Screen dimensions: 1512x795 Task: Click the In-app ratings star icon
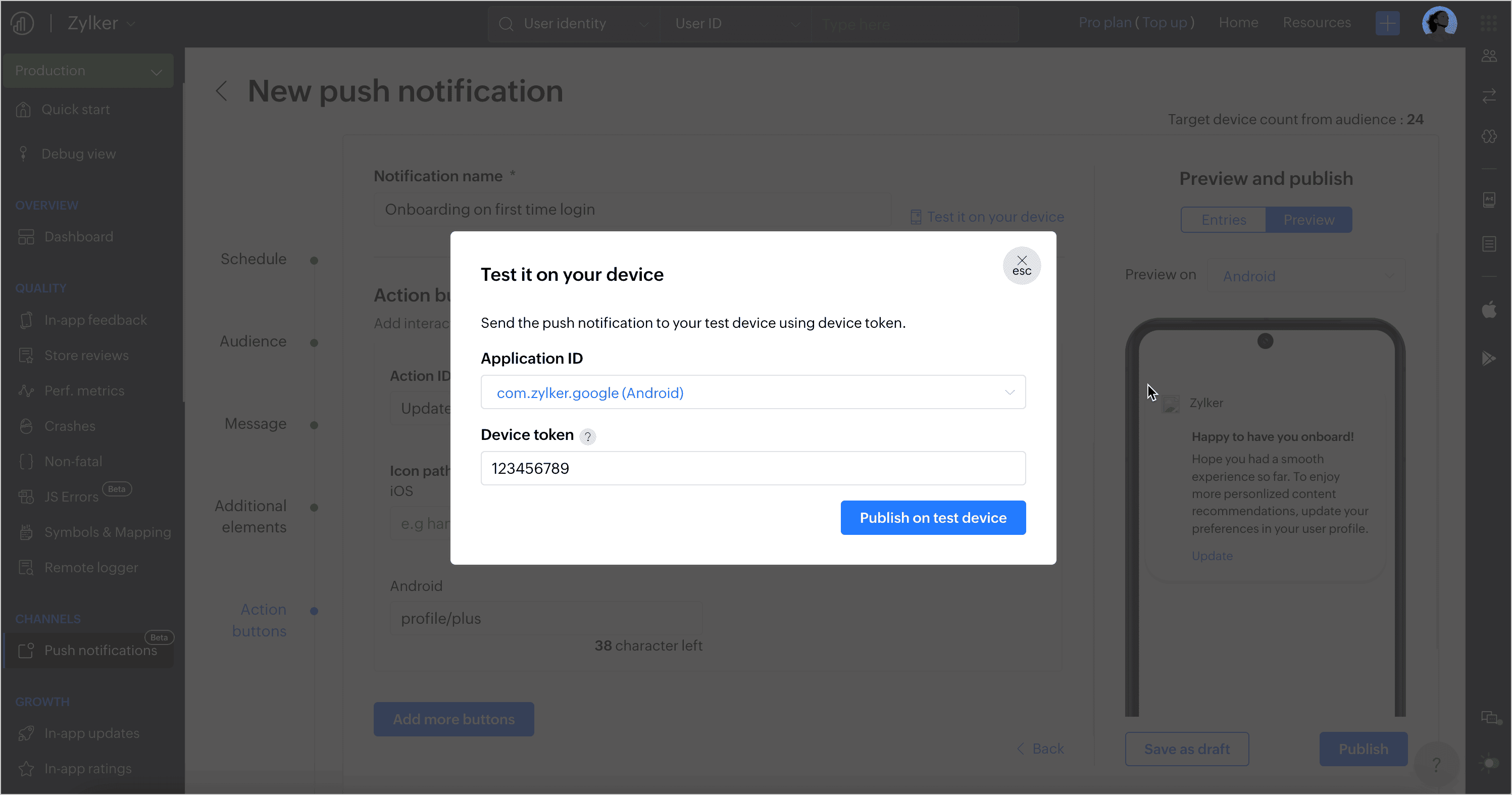26,768
